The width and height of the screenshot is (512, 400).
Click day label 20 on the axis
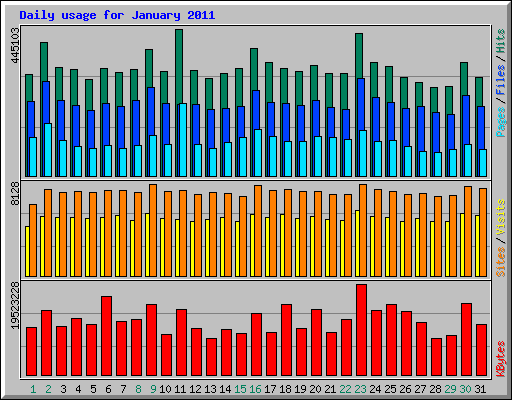(315, 389)
